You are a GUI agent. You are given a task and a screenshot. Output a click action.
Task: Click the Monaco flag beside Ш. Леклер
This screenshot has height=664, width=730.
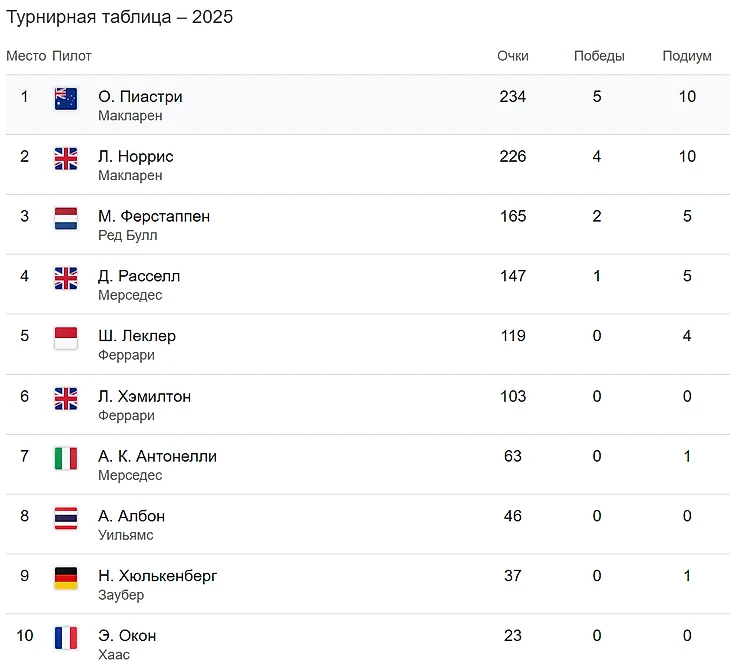tap(66, 338)
